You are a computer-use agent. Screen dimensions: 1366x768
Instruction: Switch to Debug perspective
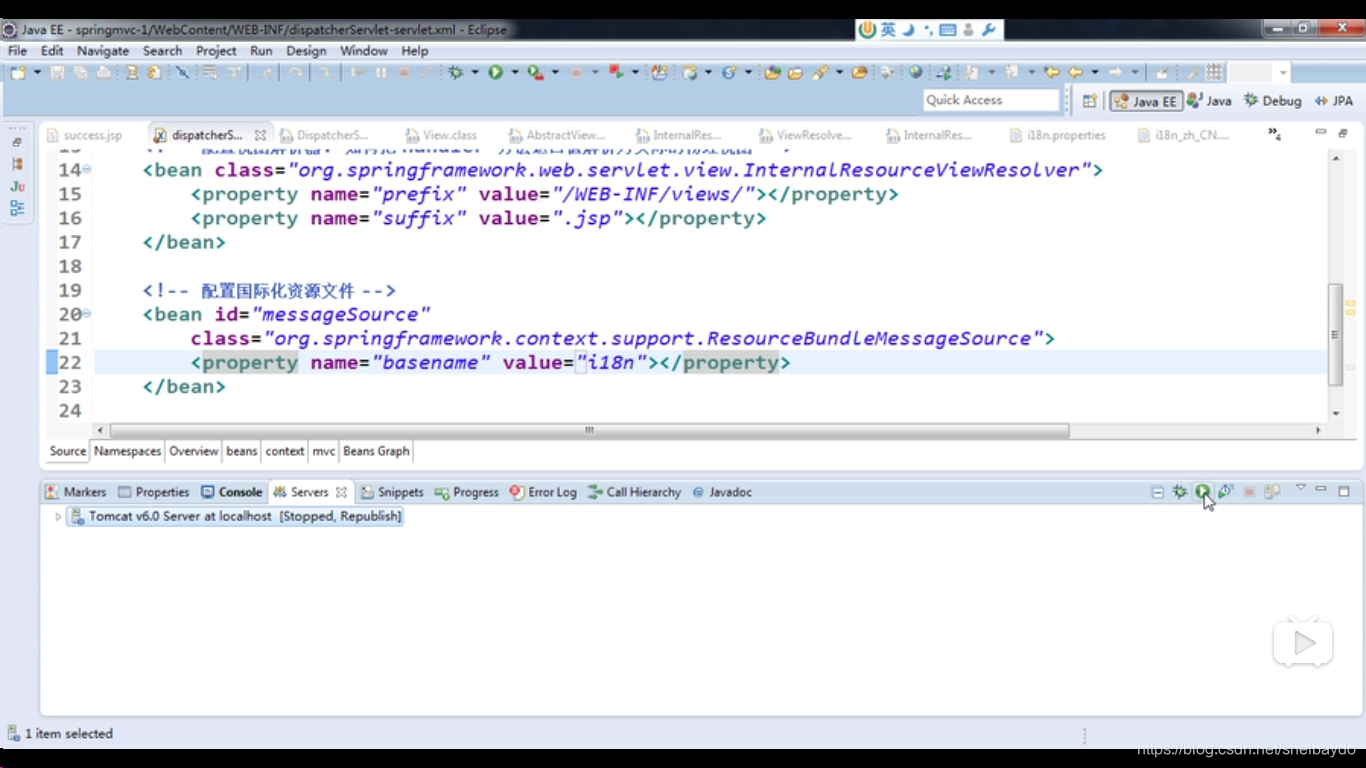[x=1272, y=101]
